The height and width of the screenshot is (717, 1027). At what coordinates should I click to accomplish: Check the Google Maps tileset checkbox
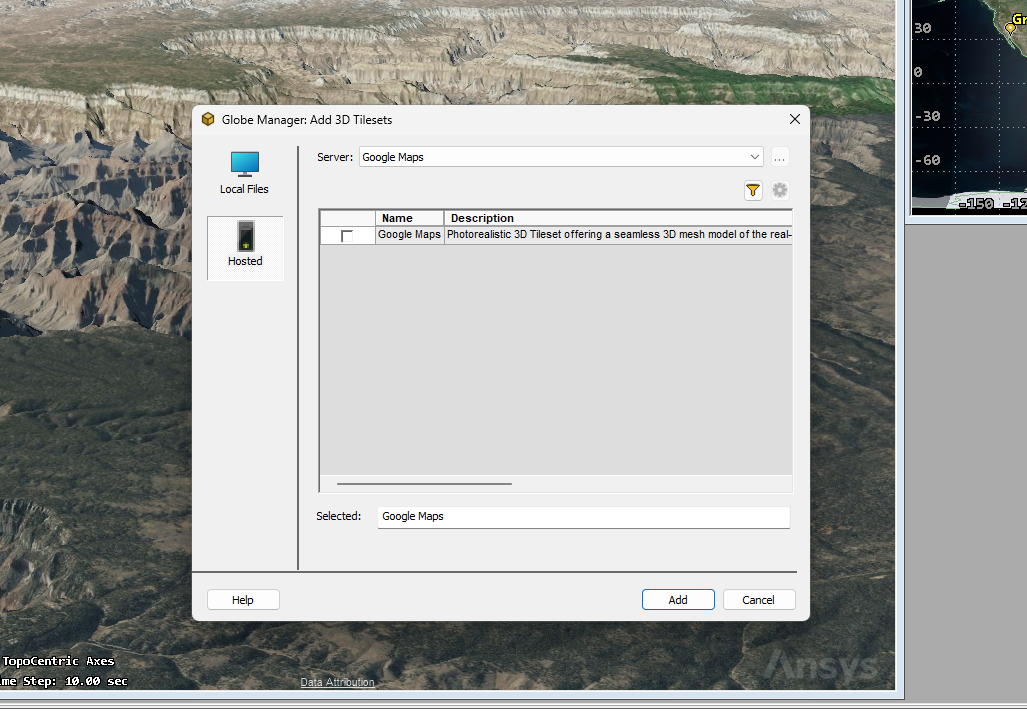[346, 236]
